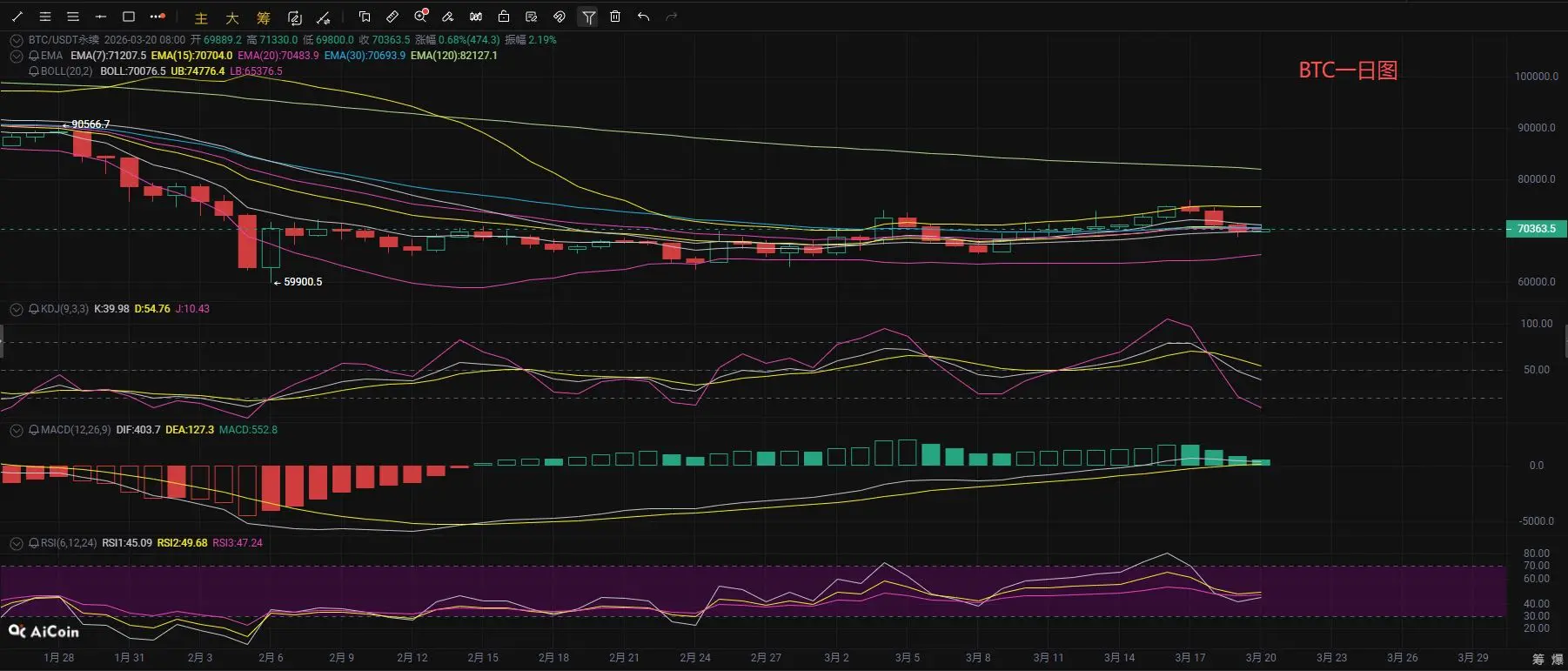Click the EMA(15):70704.0 value
1568x671 pixels.
click(191, 56)
